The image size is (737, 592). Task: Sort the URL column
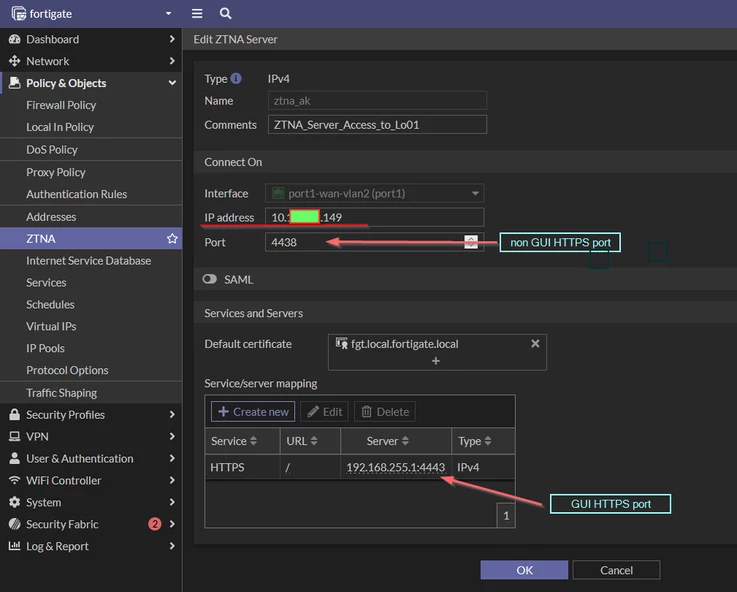coord(314,441)
